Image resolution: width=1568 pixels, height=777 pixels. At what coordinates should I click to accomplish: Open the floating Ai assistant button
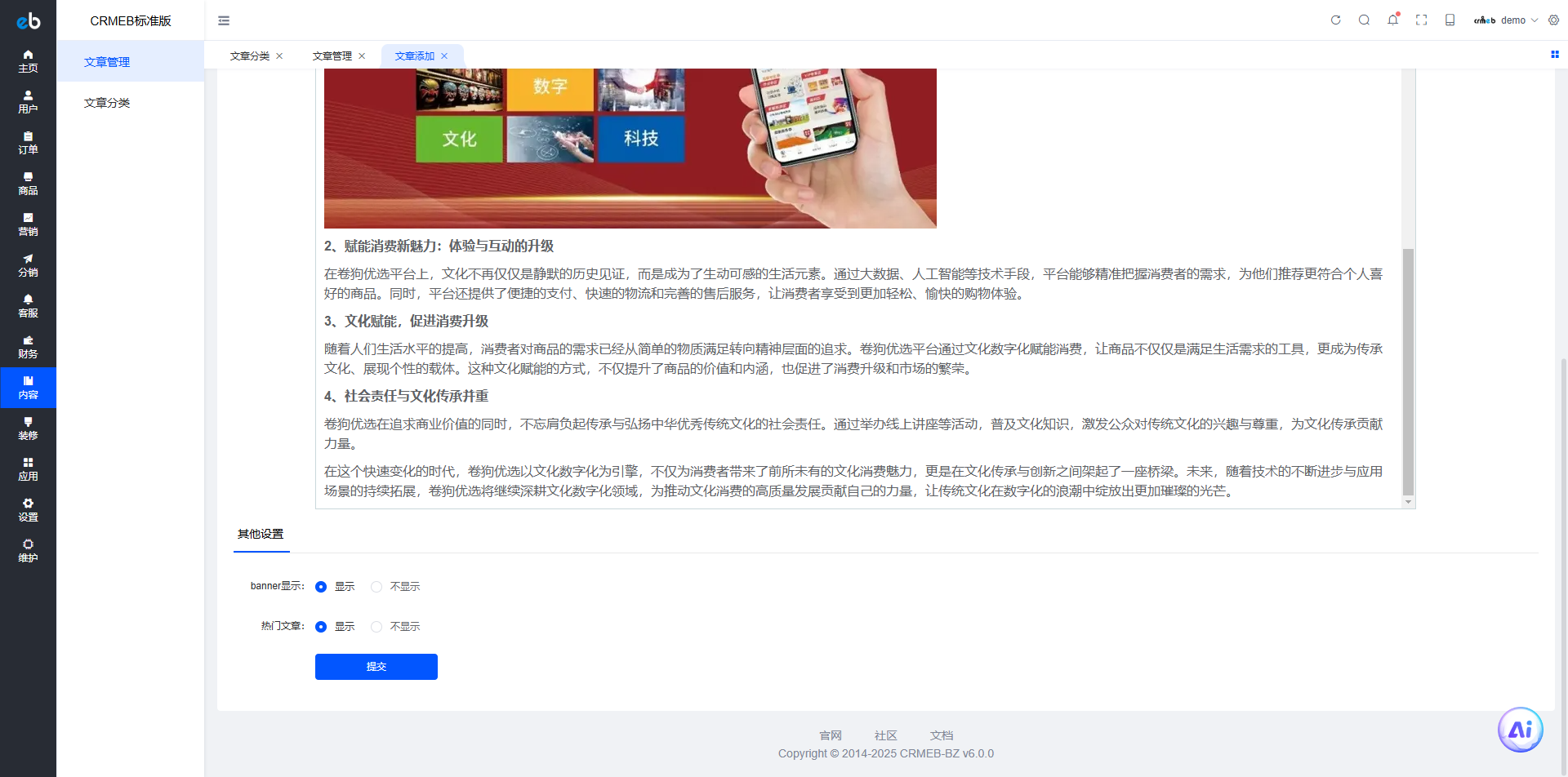click(1520, 730)
